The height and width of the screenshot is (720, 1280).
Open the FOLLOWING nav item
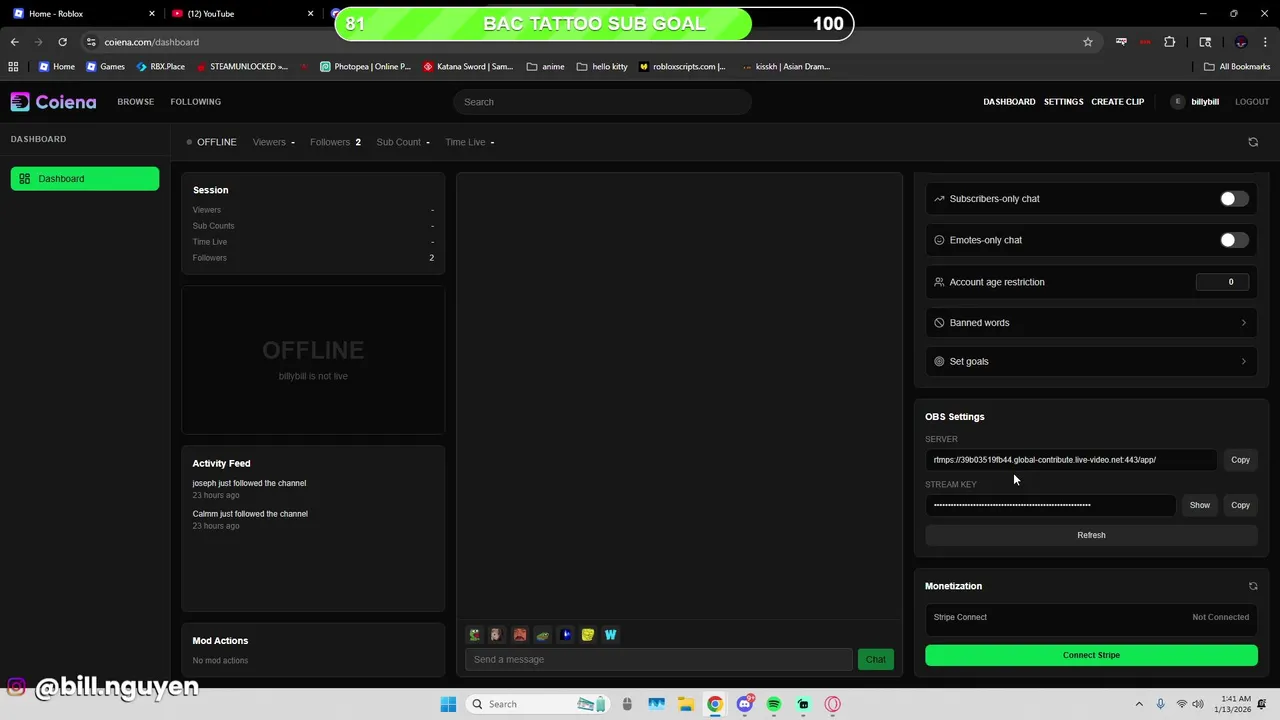point(195,102)
